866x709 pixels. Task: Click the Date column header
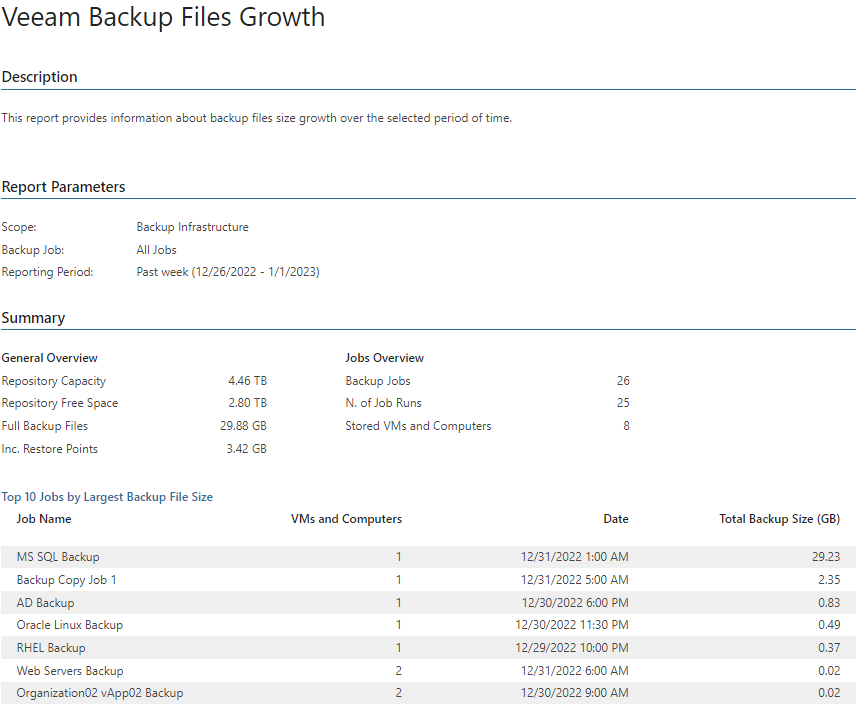tap(616, 519)
